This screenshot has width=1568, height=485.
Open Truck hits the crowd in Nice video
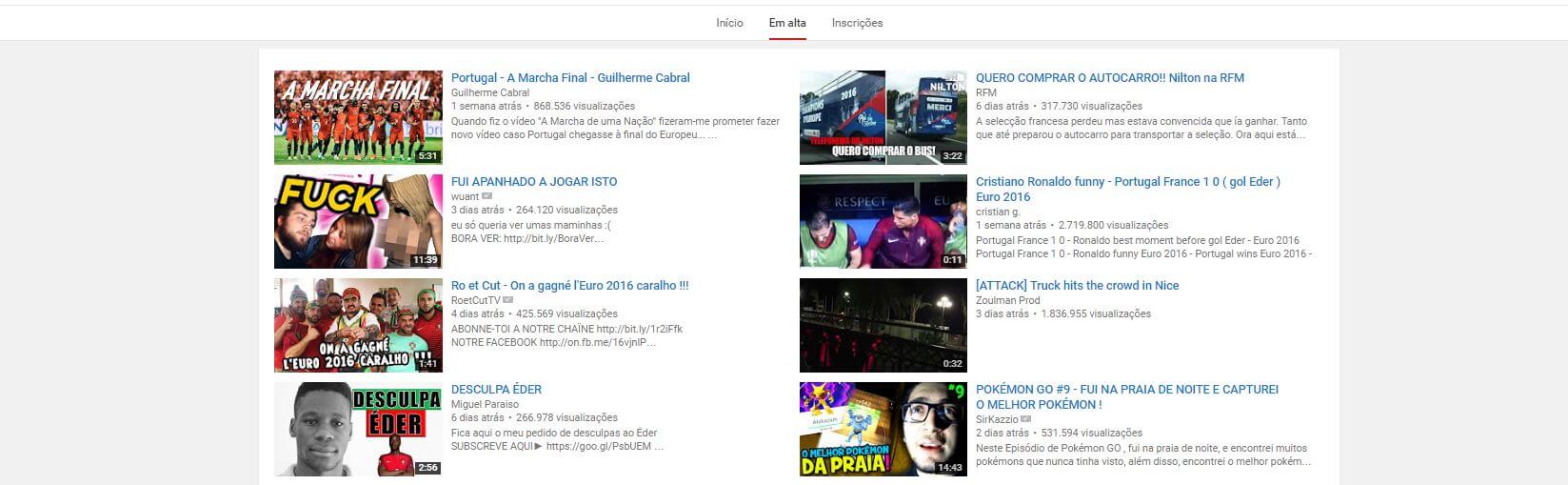[1077, 286]
